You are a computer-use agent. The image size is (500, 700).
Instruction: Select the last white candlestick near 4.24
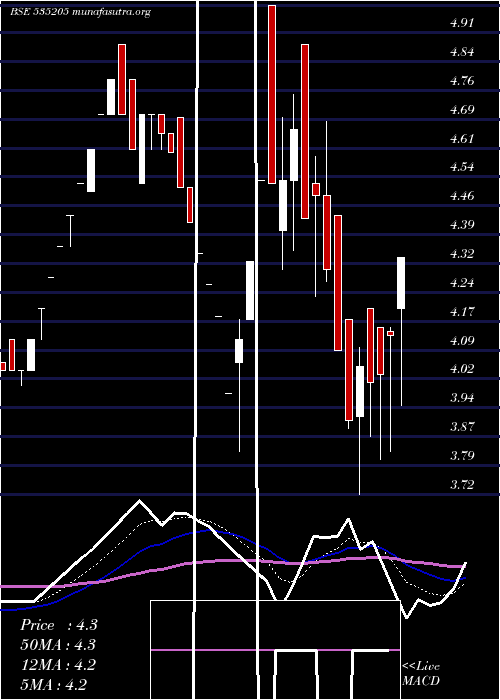coord(401,283)
